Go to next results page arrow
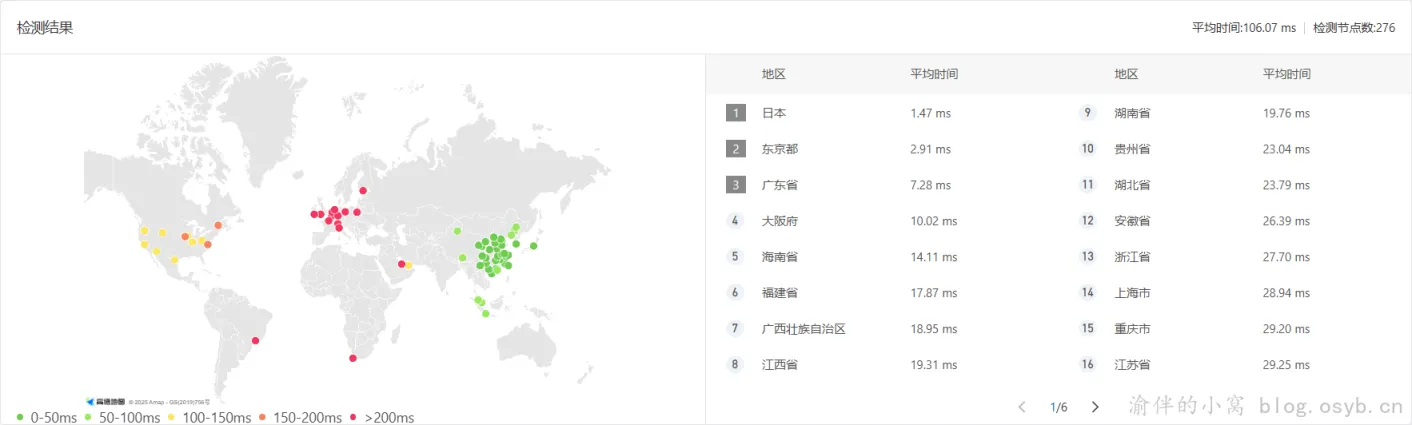Image resolution: width=1412 pixels, height=425 pixels. [x=1095, y=407]
